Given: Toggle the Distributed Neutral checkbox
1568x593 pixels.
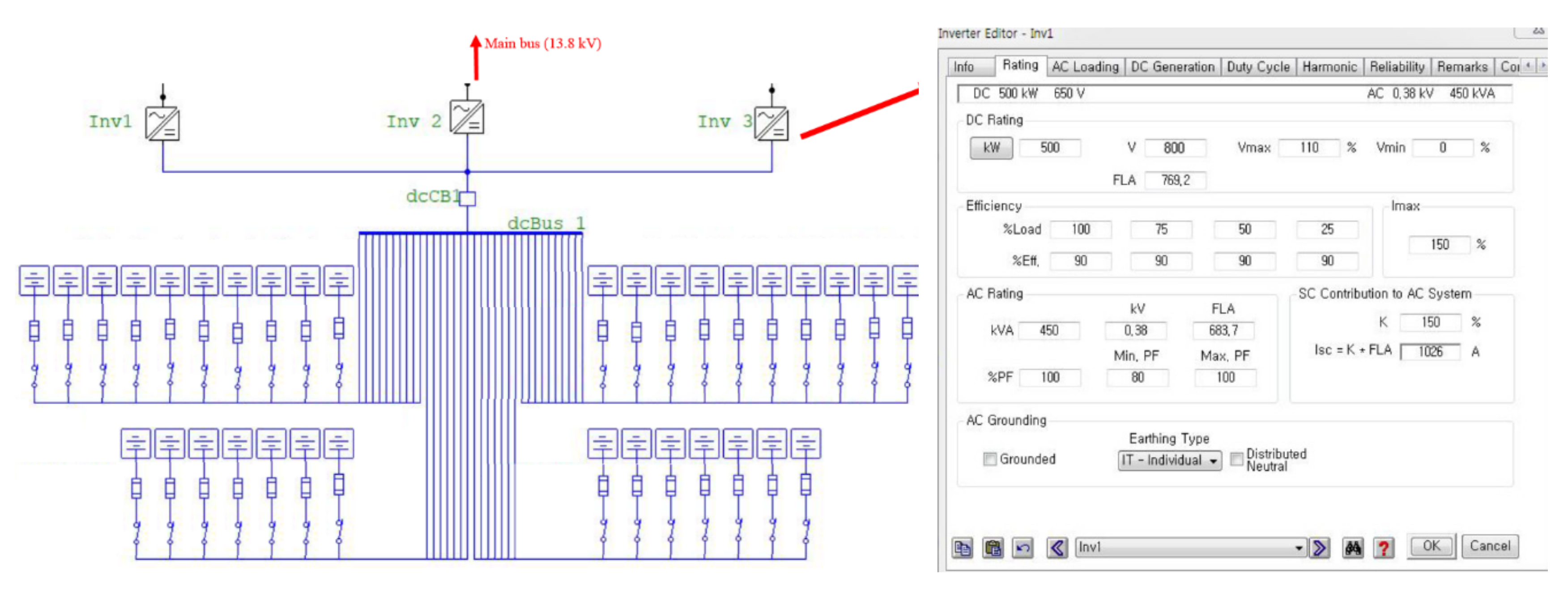Looking at the screenshot, I should tap(1236, 459).
